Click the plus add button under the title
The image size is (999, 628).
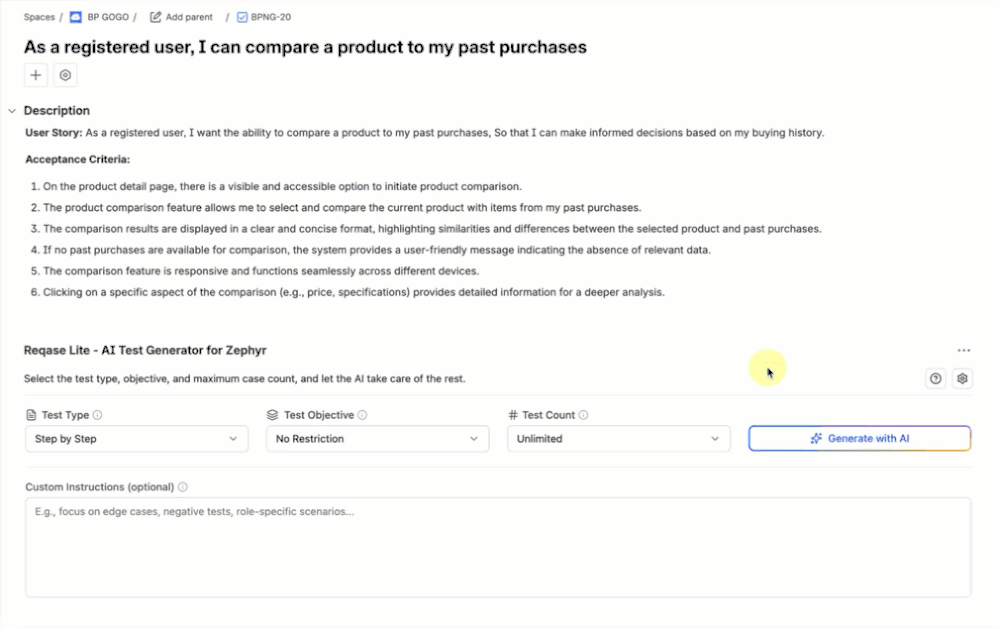(36, 75)
